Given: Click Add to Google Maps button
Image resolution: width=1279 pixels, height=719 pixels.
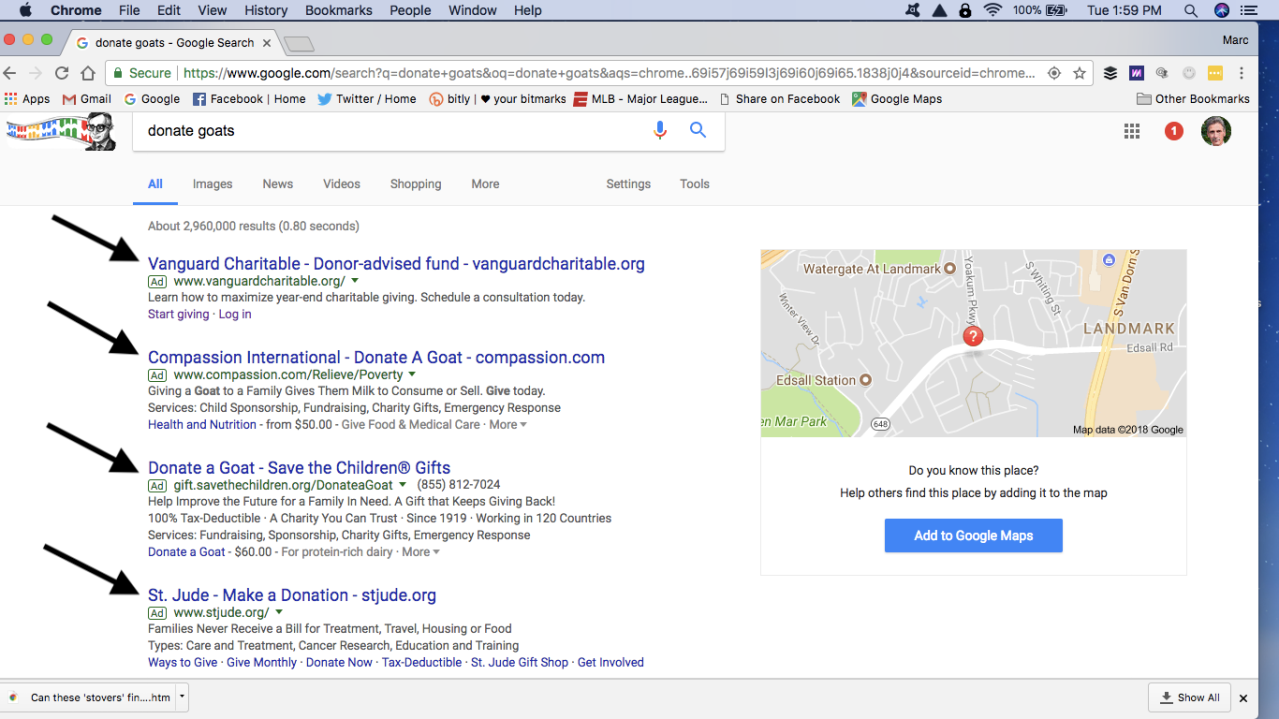Looking at the screenshot, I should [973, 536].
